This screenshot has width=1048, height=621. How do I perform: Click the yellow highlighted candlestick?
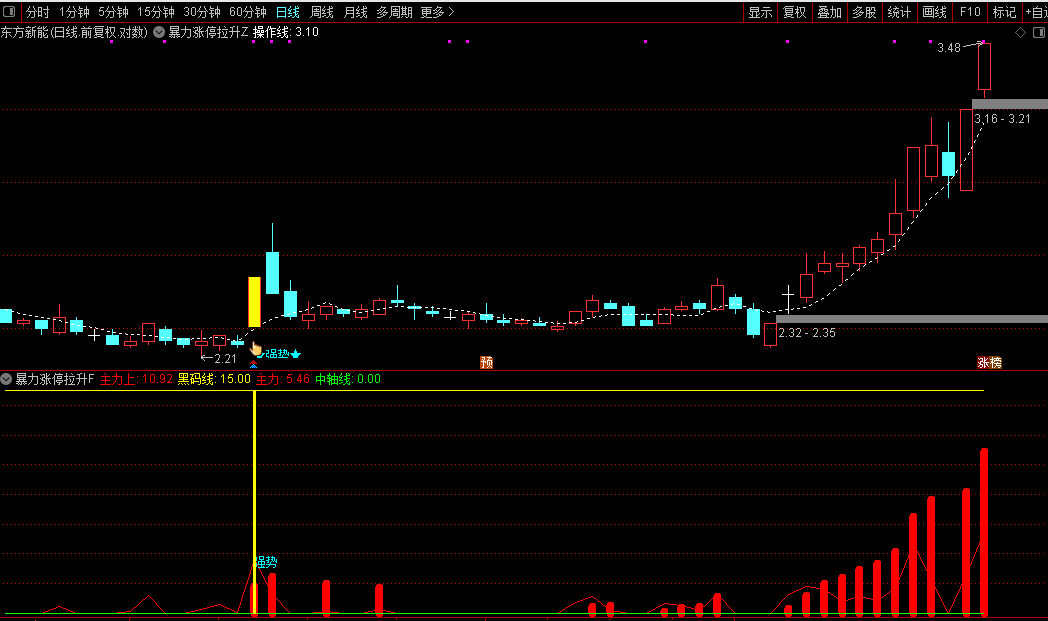(x=254, y=302)
